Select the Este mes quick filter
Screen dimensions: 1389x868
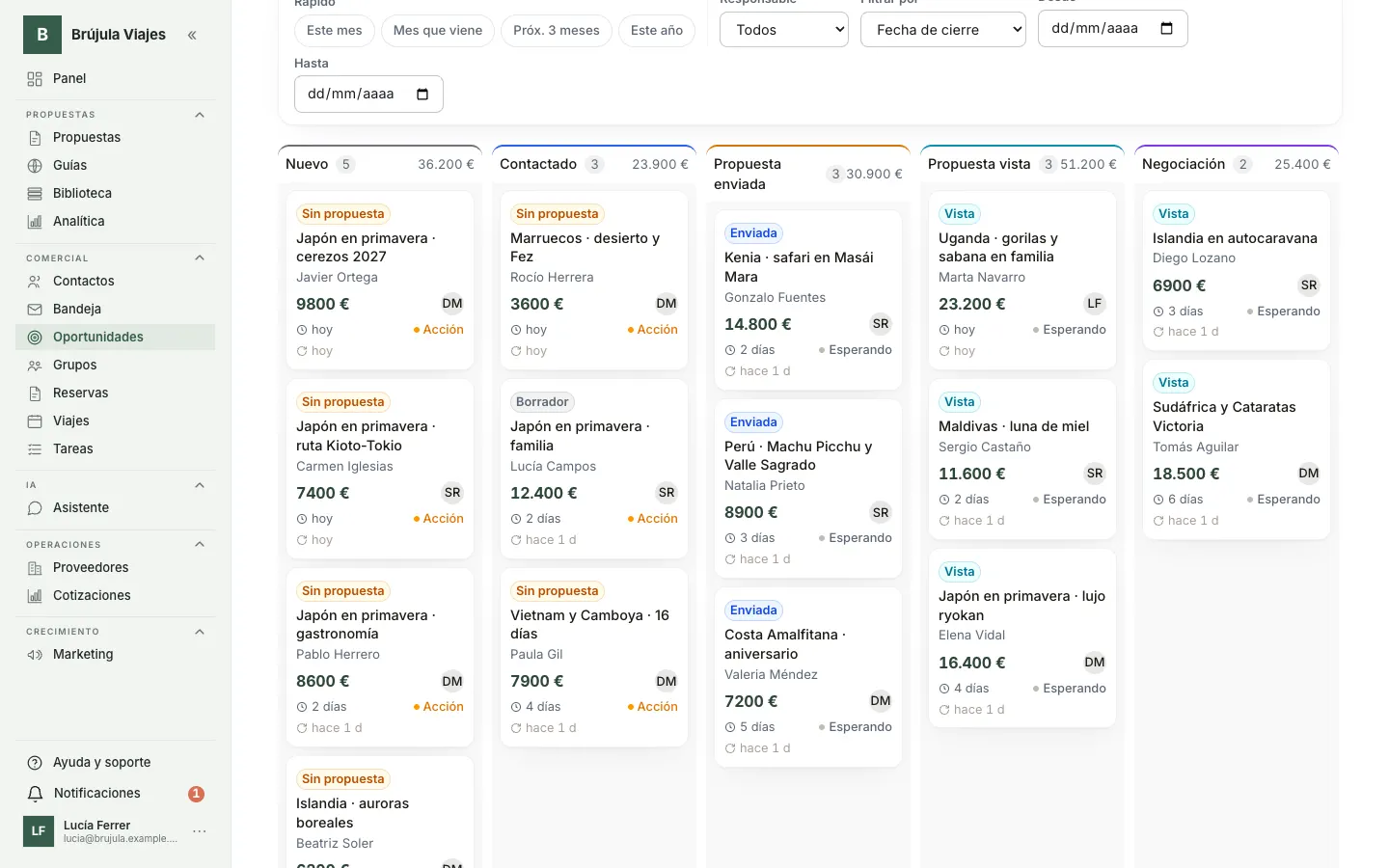(335, 31)
